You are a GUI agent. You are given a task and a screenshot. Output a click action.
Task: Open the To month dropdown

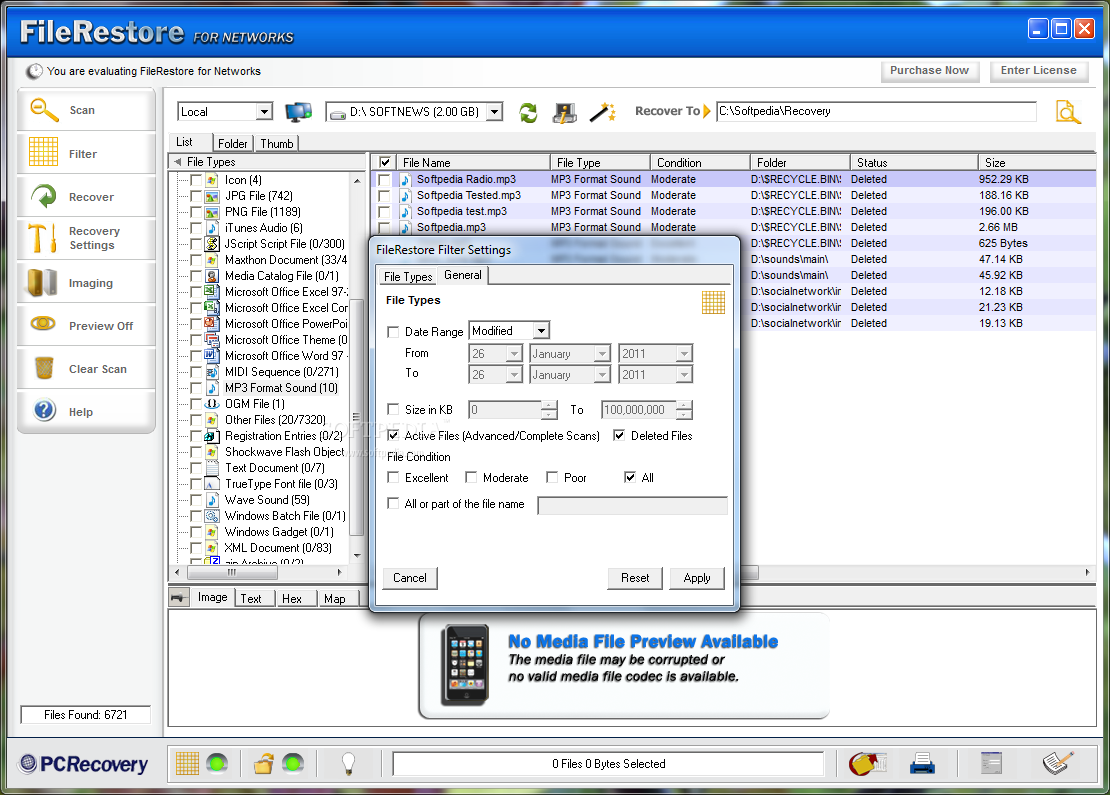602,374
